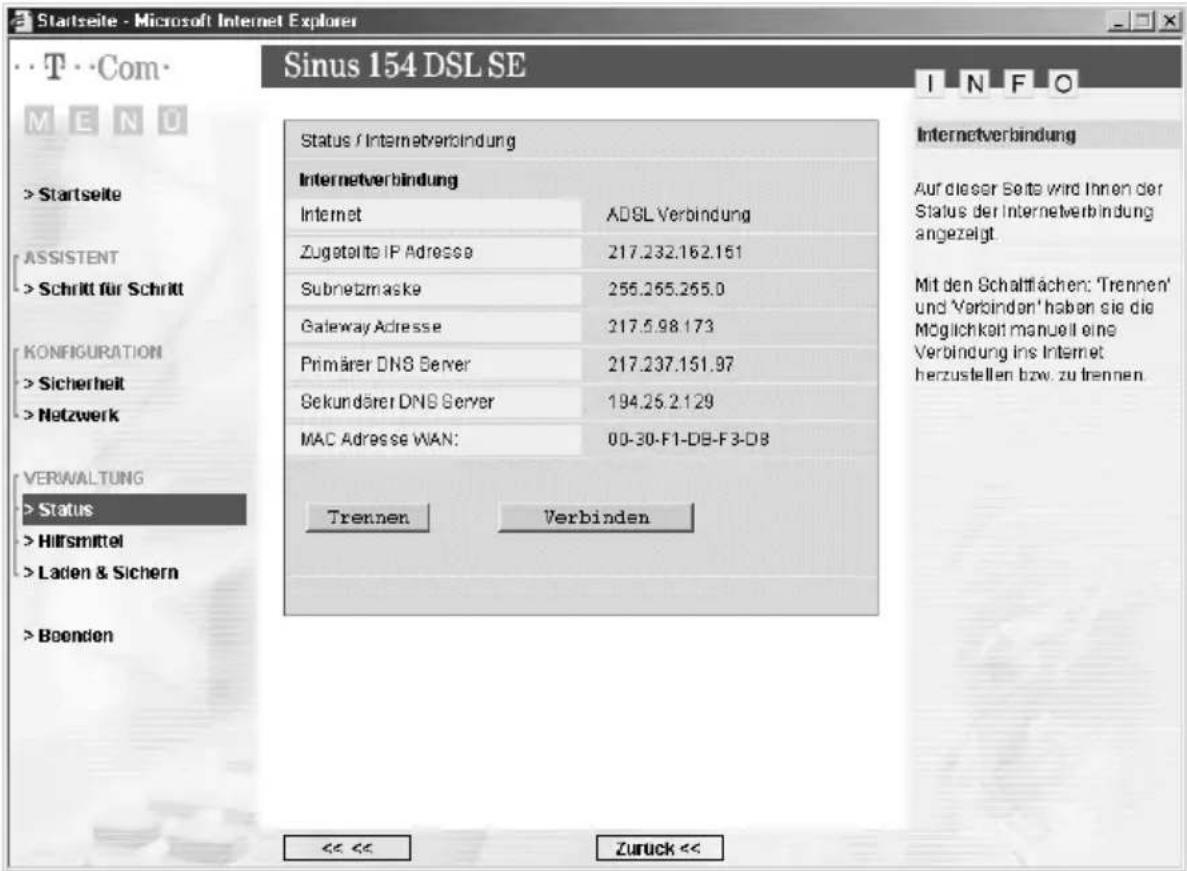Image resolution: width=1187 pixels, height=871 pixels.
Task: Click the Primärer DNS Server label
Action: point(385,364)
